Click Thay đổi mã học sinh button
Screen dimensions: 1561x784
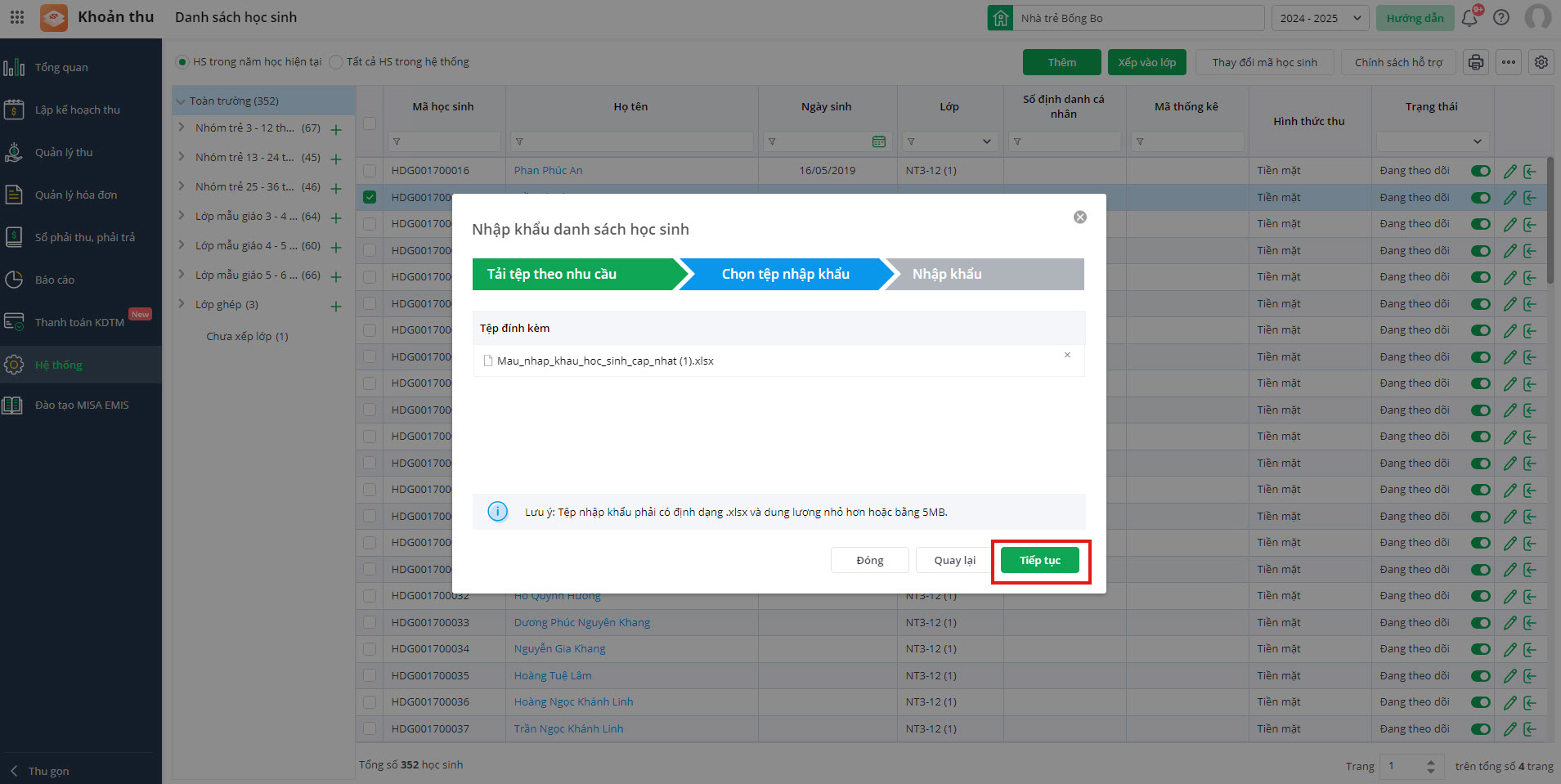1264,62
